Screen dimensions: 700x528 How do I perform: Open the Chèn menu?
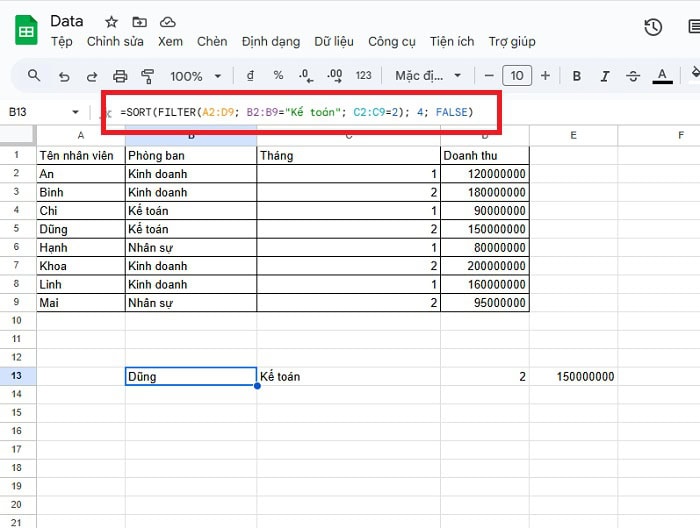[x=212, y=41]
